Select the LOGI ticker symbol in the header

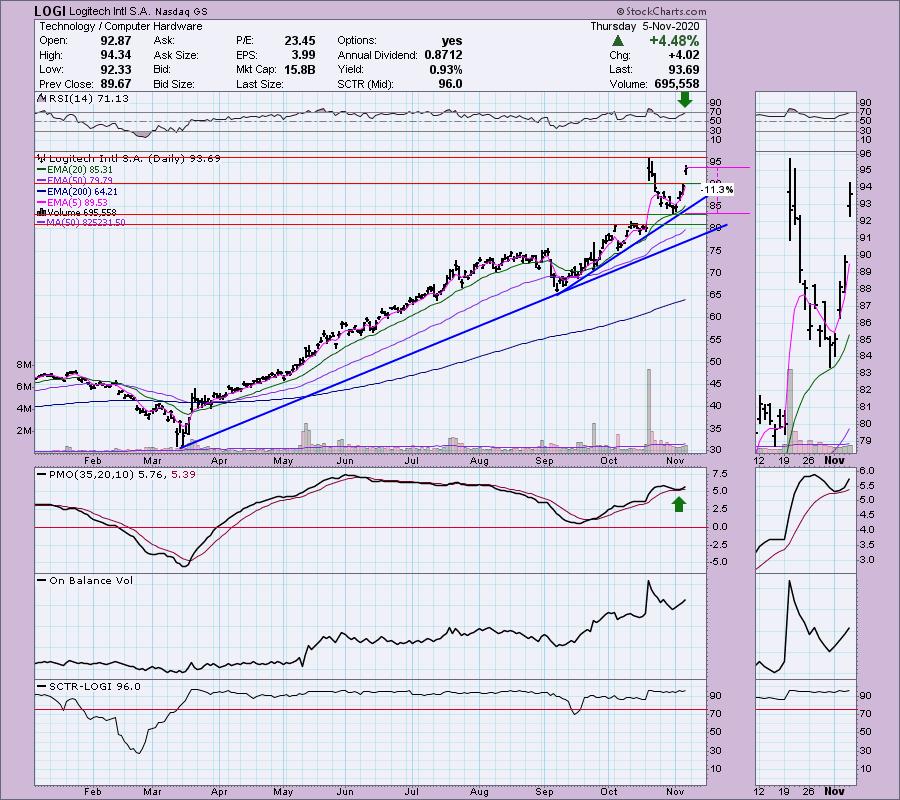(x=49, y=11)
